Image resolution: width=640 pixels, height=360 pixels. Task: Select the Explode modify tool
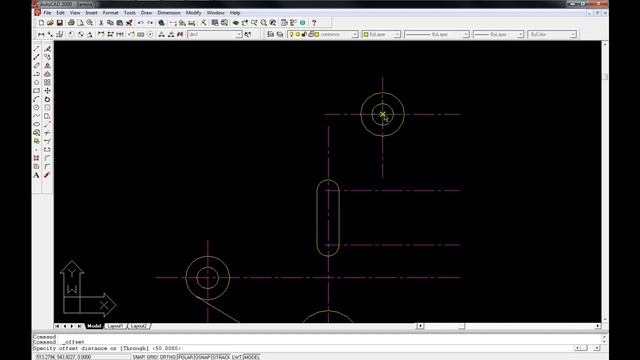pyautogui.click(x=47, y=175)
